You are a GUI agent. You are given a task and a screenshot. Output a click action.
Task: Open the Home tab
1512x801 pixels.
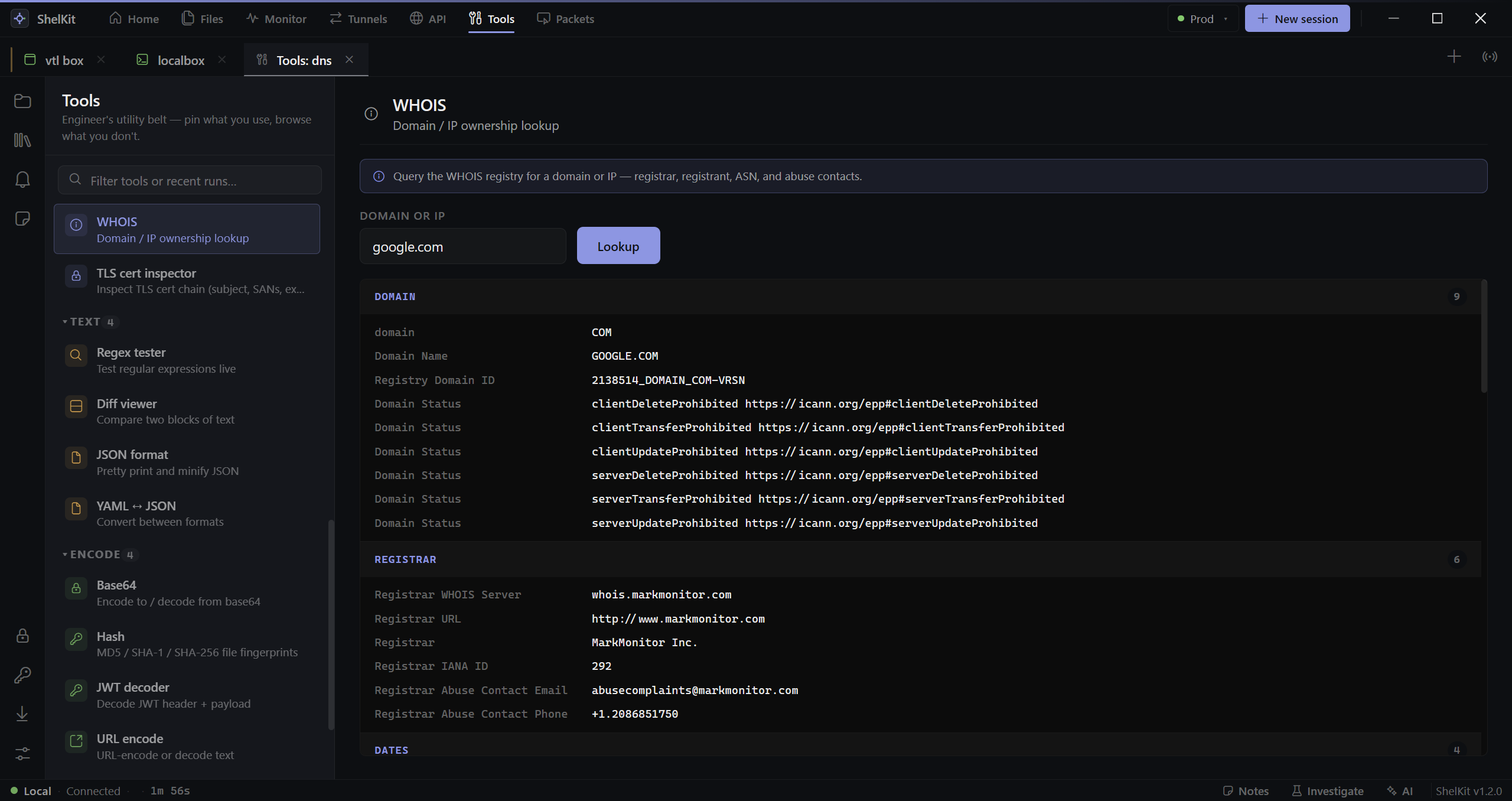click(x=134, y=19)
